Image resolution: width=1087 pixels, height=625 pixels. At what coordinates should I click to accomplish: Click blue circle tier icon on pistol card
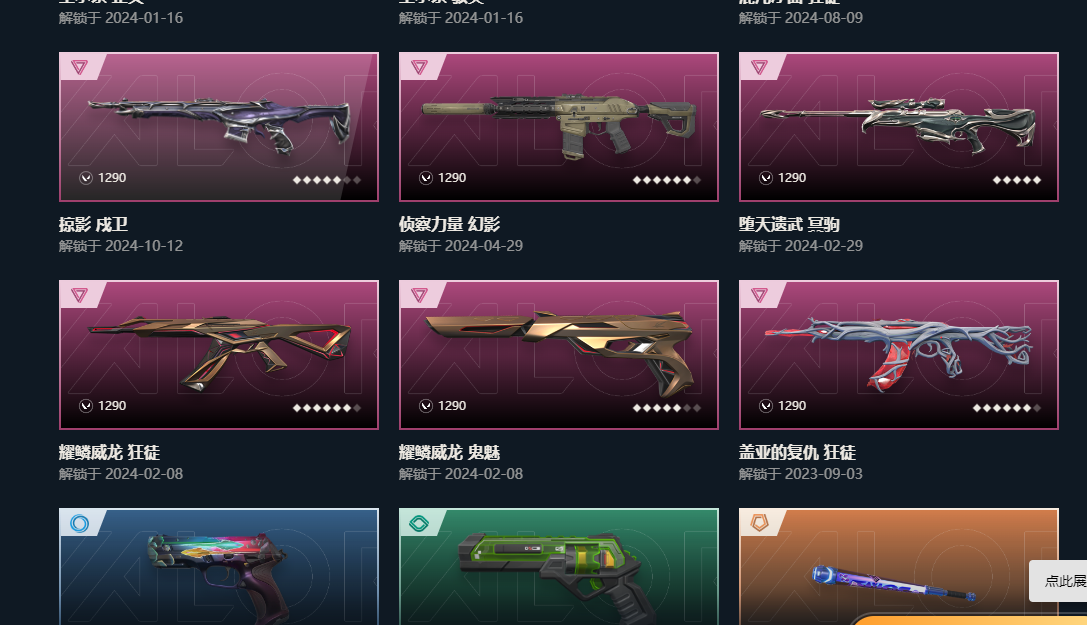click(x=79, y=523)
